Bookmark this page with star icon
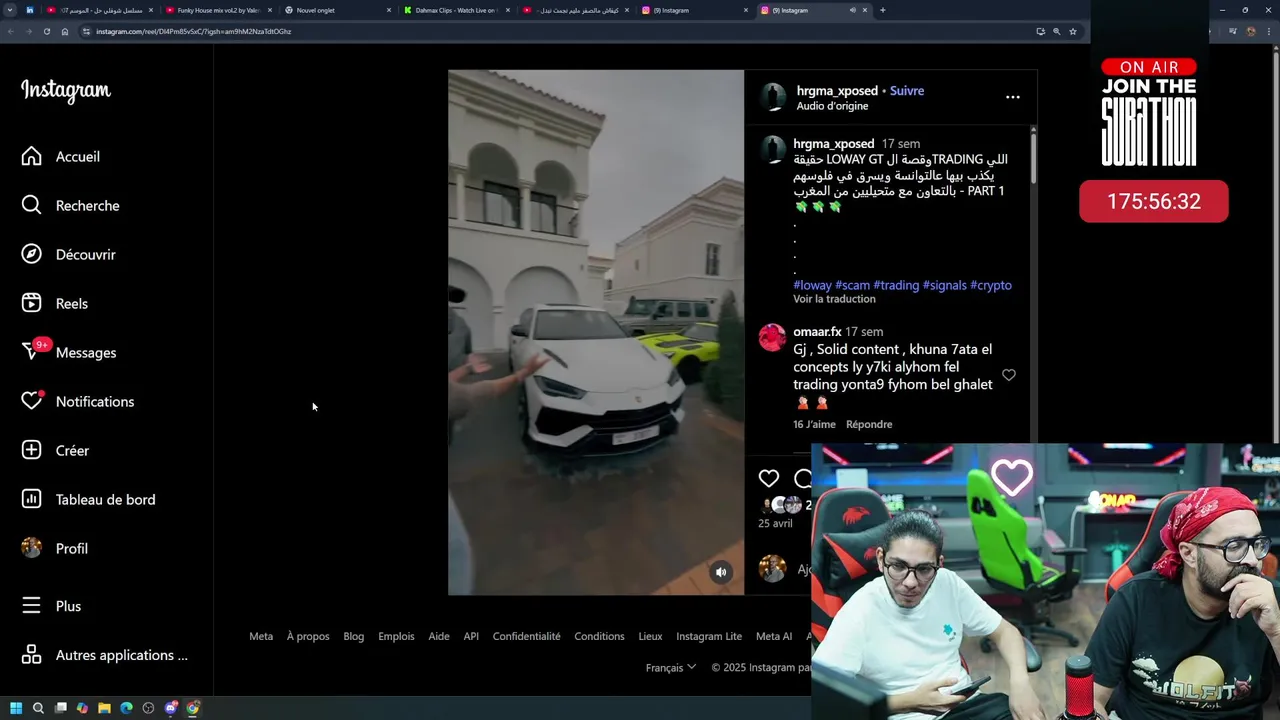 (x=1073, y=31)
